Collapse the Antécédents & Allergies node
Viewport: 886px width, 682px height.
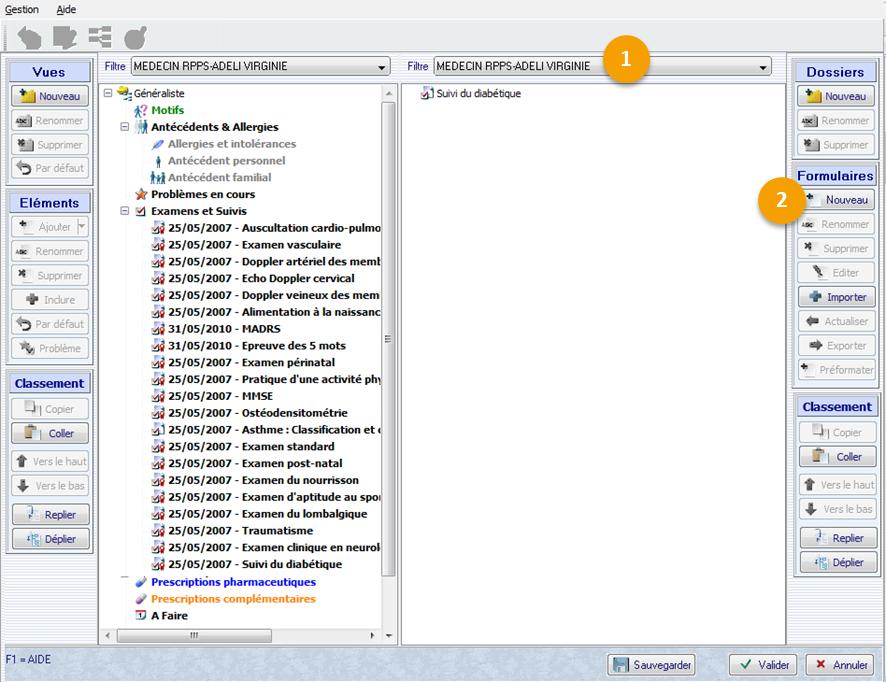pos(125,127)
